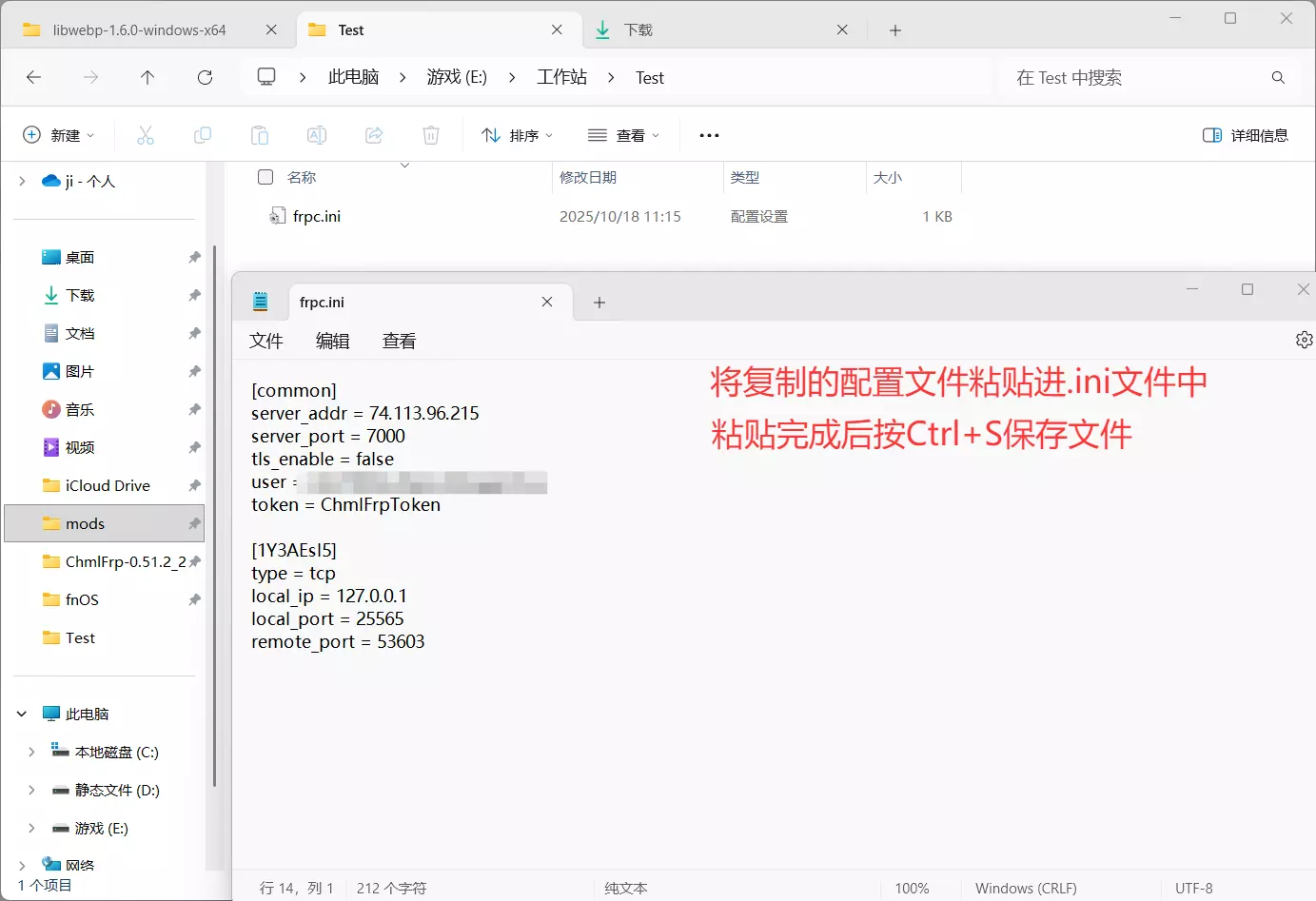Click 工作站 in the address breadcrumb
Image resolution: width=1316 pixels, height=901 pixels.
(x=561, y=77)
